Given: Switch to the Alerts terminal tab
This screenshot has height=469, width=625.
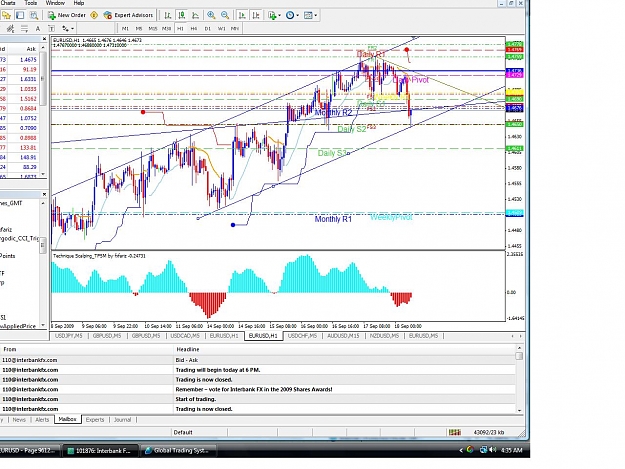Looking at the screenshot, I should (42, 420).
